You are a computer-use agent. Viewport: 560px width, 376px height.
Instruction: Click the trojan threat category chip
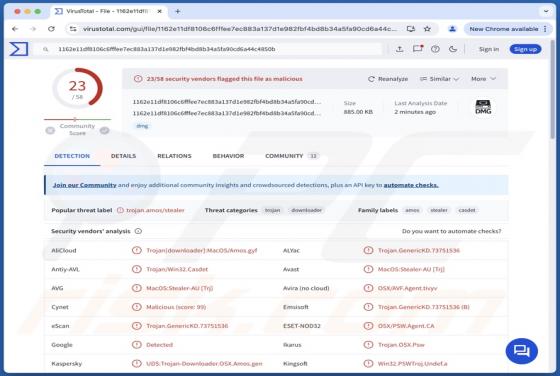click(x=272, y=210)
